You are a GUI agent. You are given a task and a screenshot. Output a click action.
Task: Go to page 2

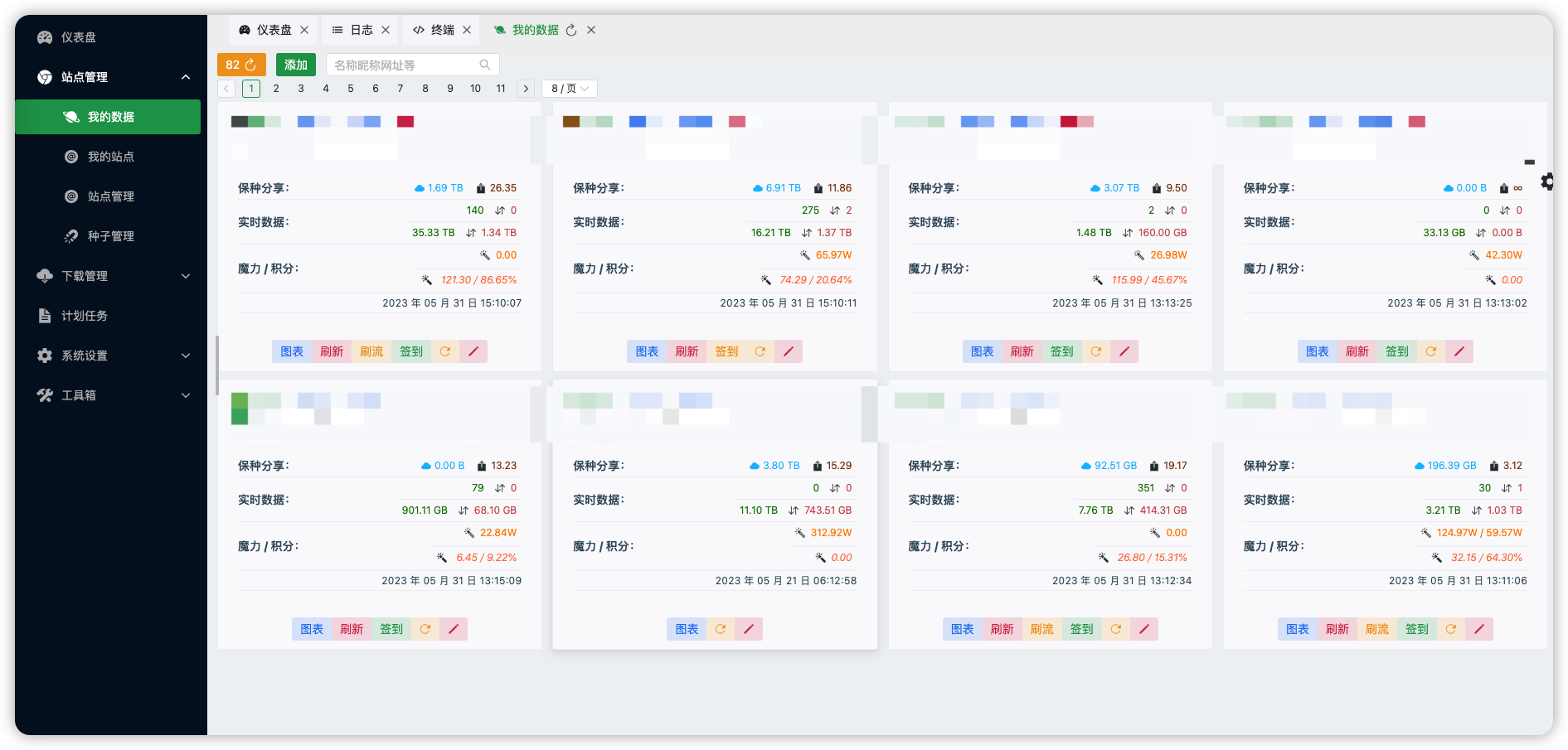click(x=276, y=89)
